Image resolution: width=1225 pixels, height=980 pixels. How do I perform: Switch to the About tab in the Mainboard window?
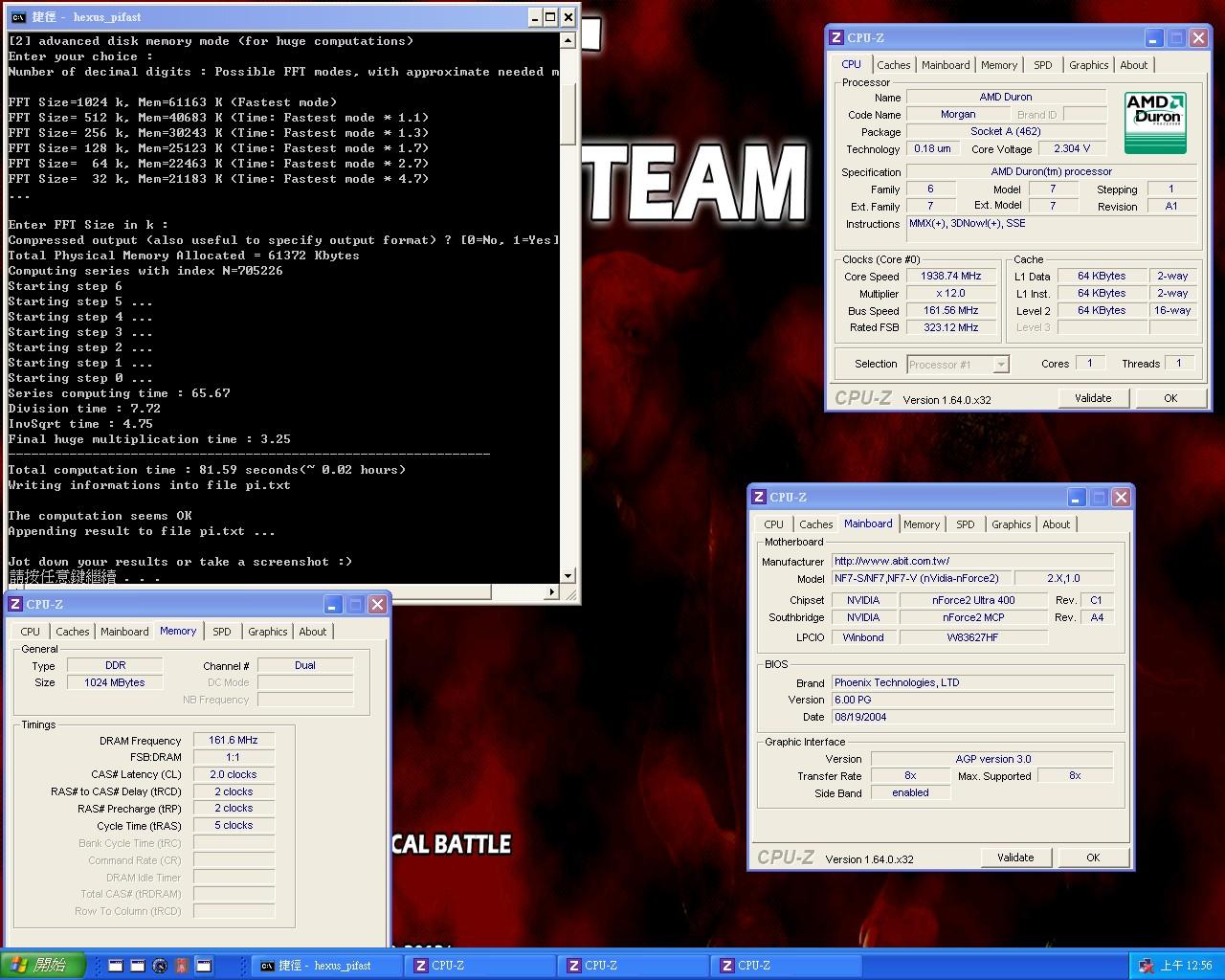(x=1057, y=524)
